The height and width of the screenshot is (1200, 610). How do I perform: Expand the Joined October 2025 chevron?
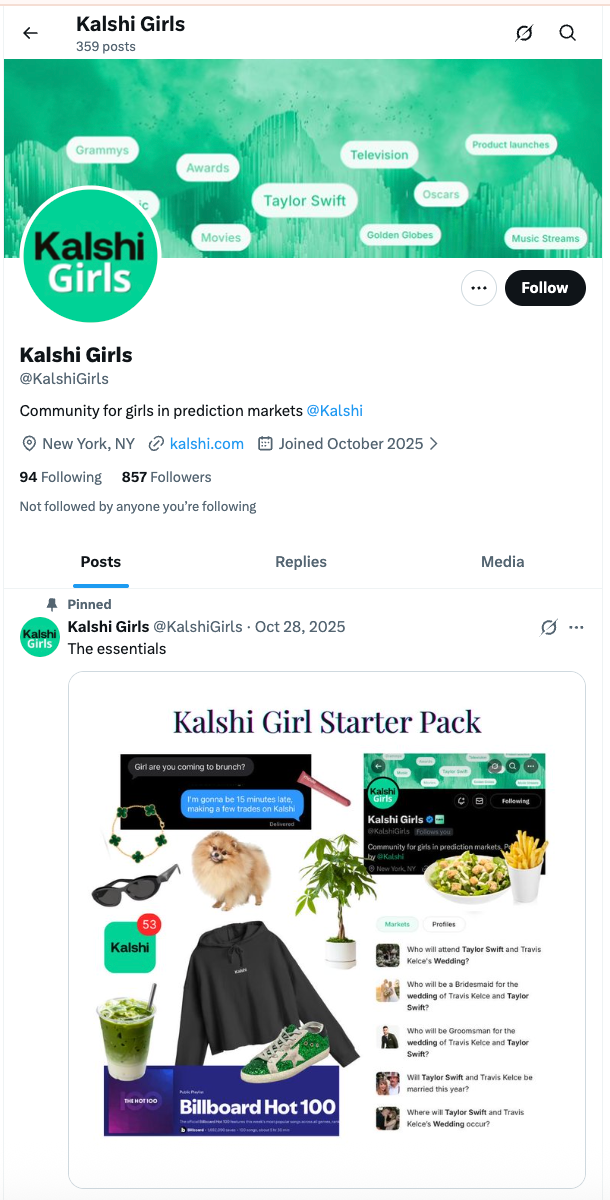[434, 444]
